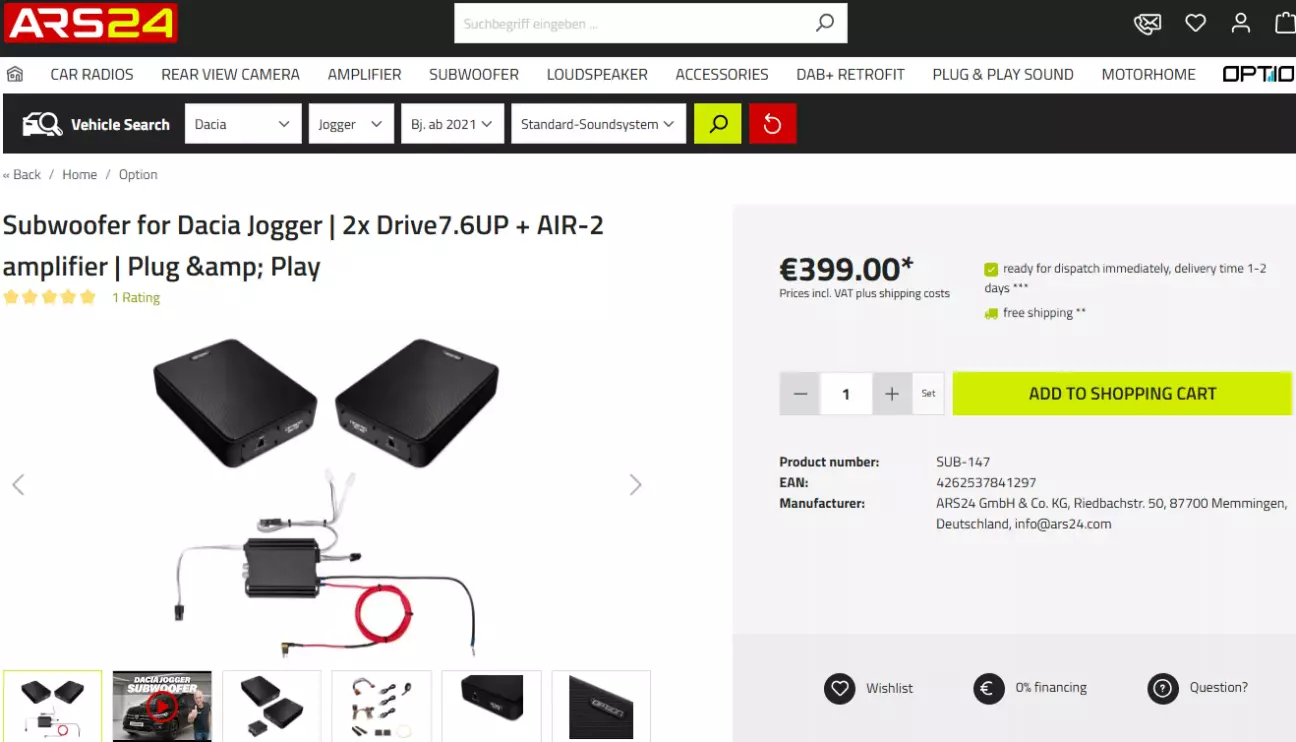Decrease quantity with the minus button
The width and height of the screenshot is (1296, 742).
(800, 394)
